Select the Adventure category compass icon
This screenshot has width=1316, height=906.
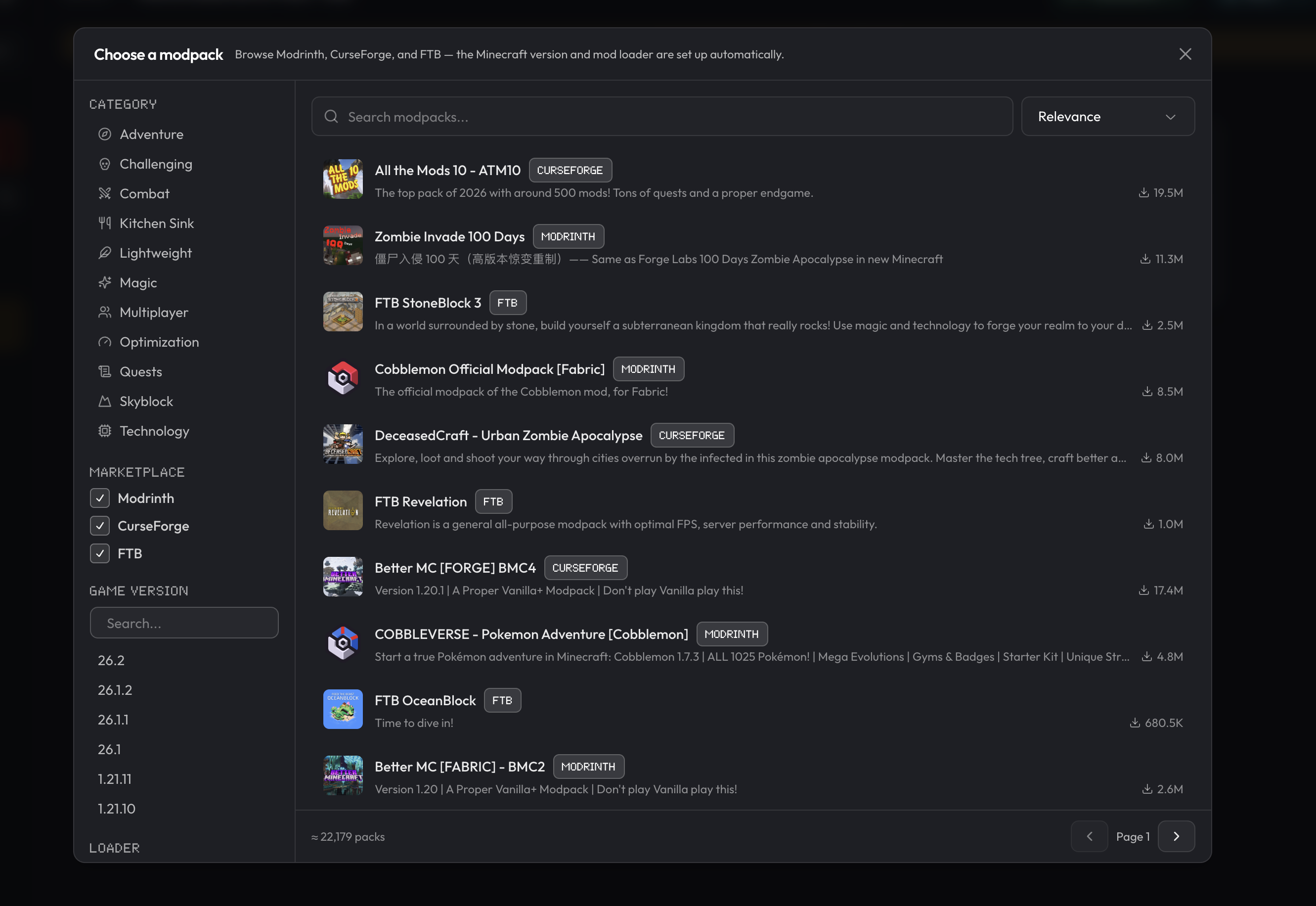[x=104, y=135]
